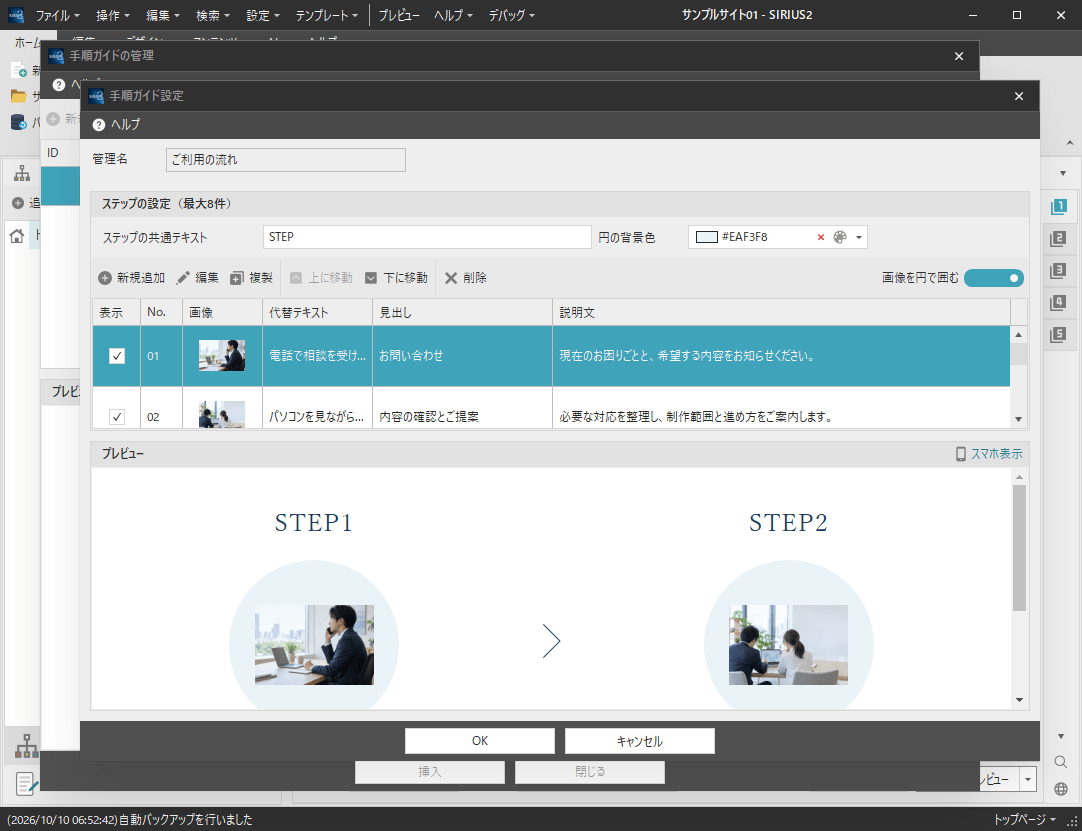Viewport: 1082px width, 831px height.
Task: Select right sidebar panel icon 3
Action: tap(1058, 271)
